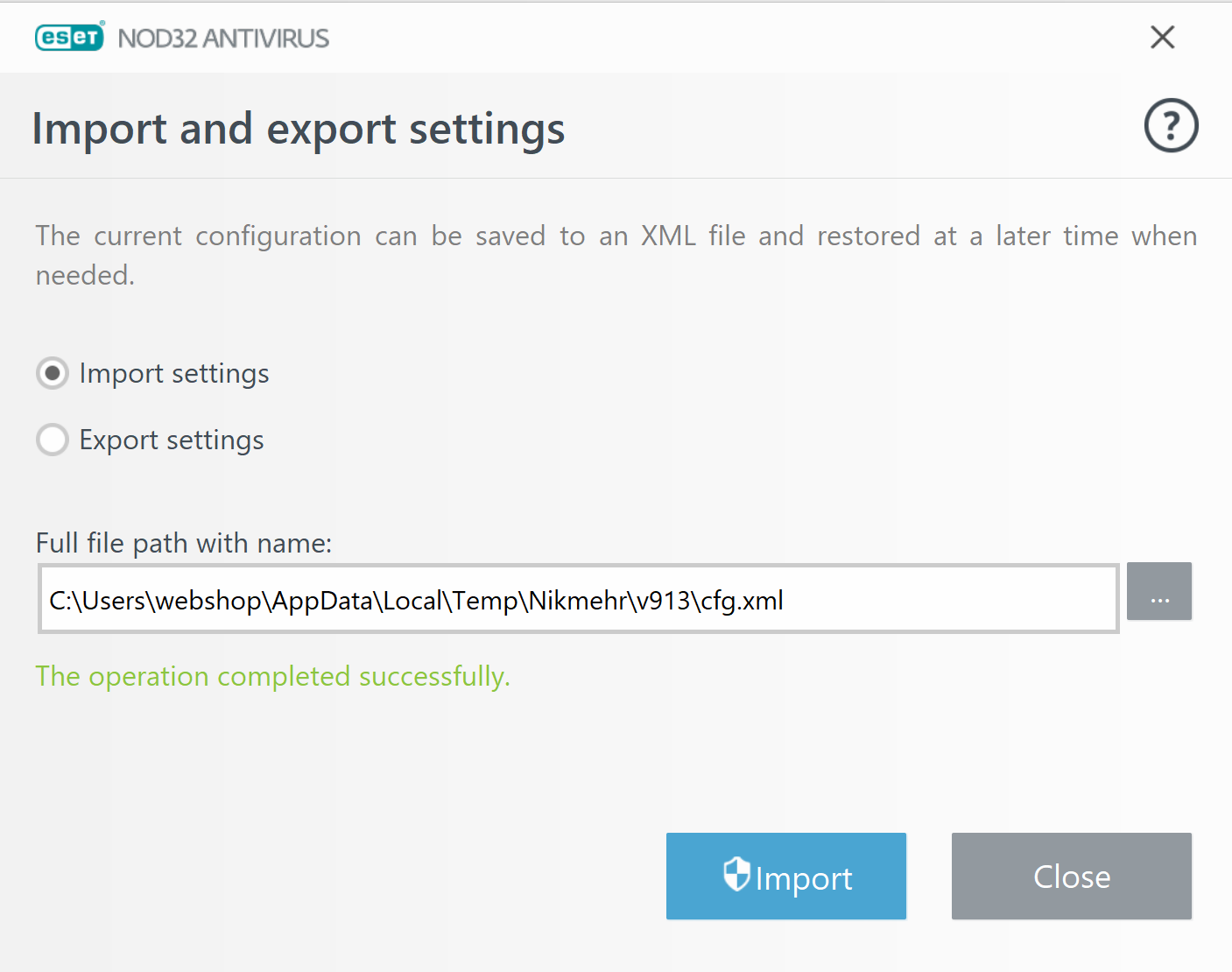Open help via the question mark icon
Image resolution: width=1232 pixels, height=972 pixels.
(x=1171, y=126)
